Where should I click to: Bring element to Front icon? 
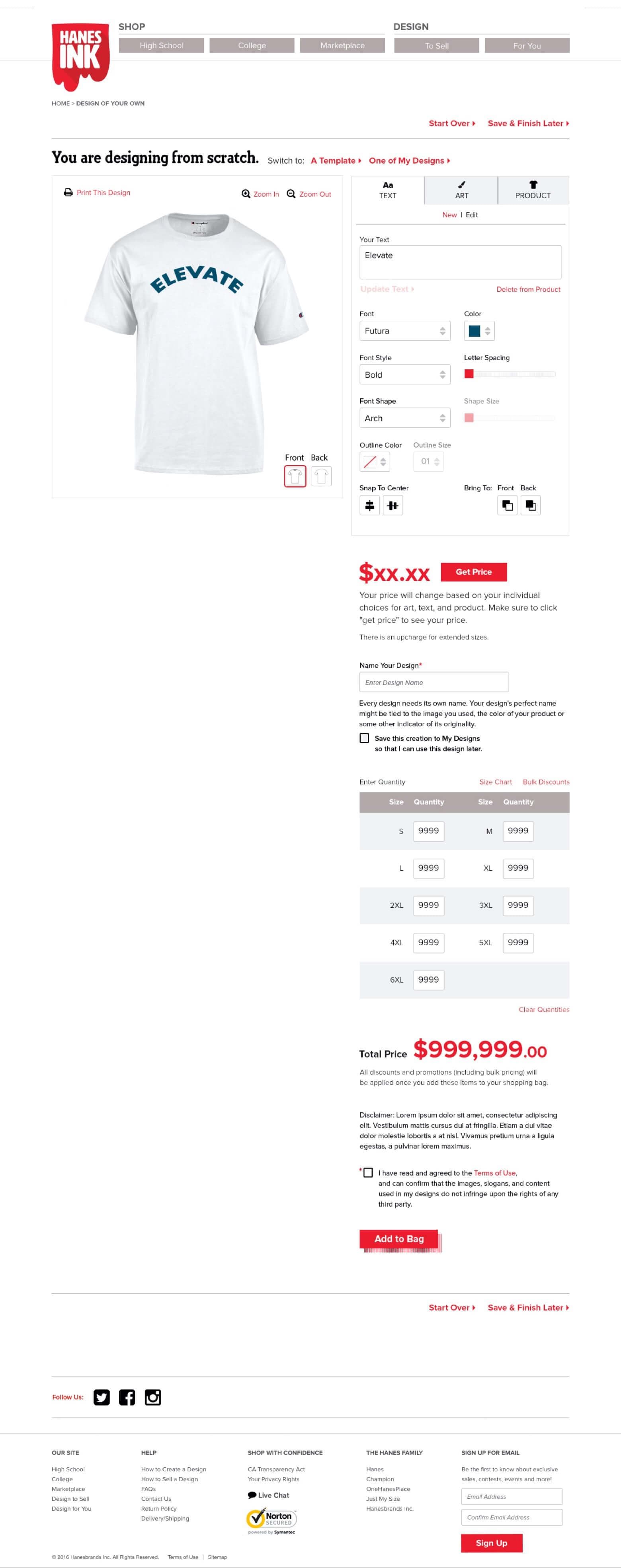click(507, 505)
